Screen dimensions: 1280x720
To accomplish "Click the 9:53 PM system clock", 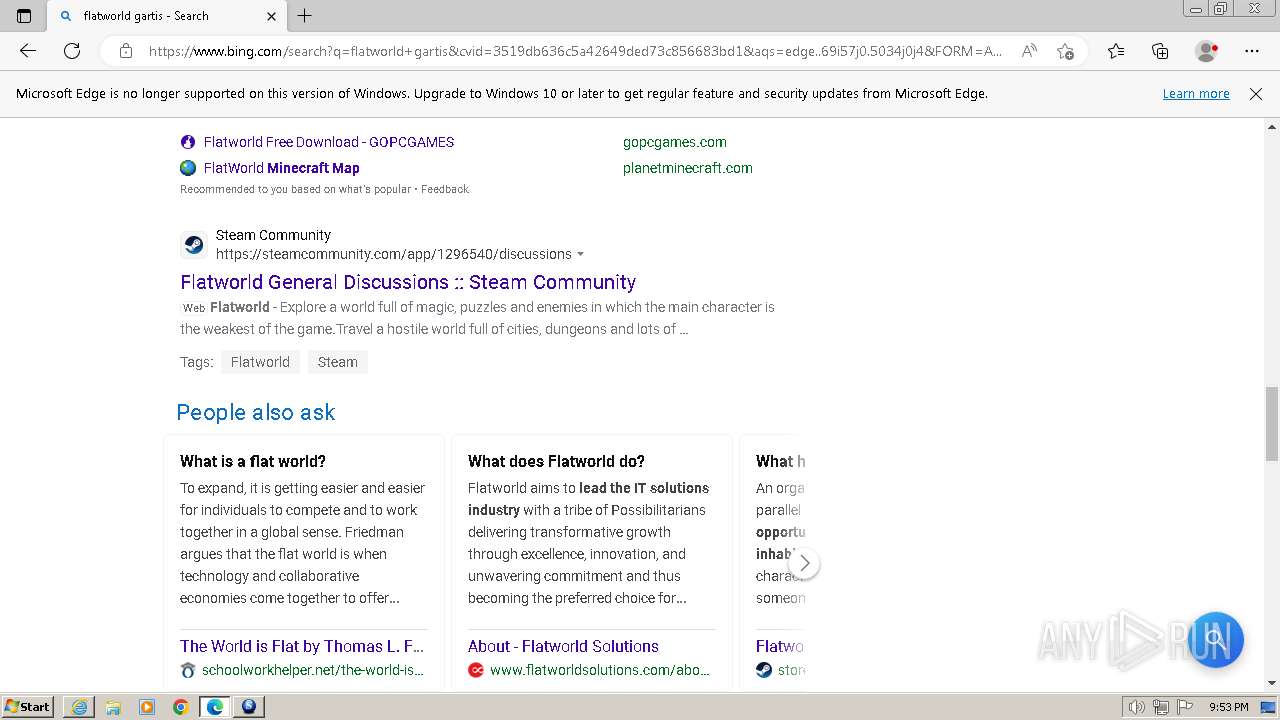I will (x=1228, y=707).
